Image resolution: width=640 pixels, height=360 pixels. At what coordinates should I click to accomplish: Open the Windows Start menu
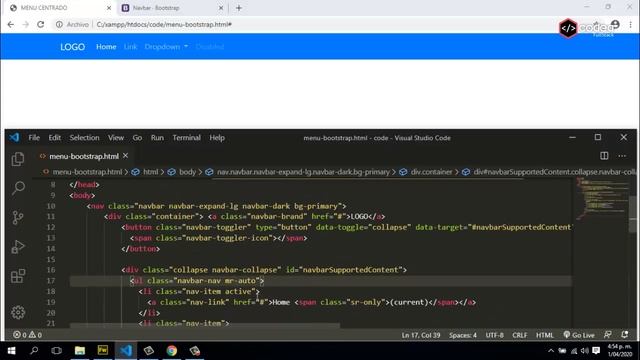point(11,351)
